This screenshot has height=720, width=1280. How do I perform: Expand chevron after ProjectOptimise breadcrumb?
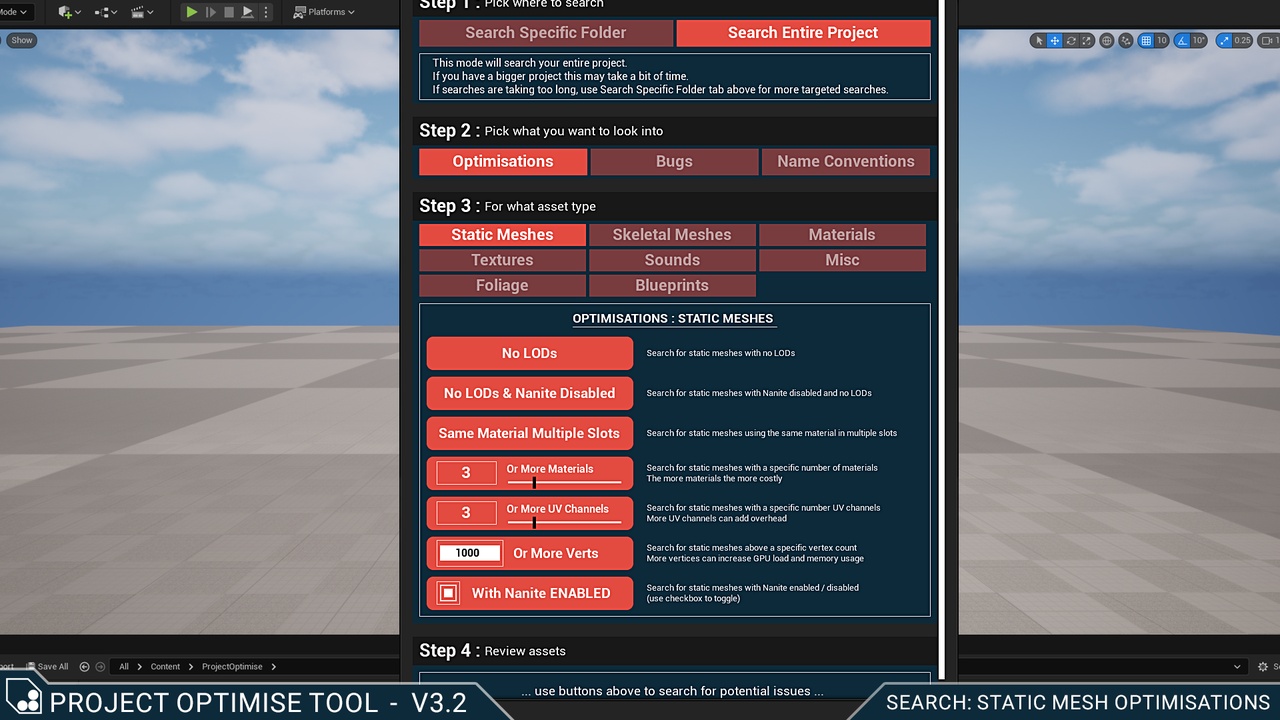273,667
